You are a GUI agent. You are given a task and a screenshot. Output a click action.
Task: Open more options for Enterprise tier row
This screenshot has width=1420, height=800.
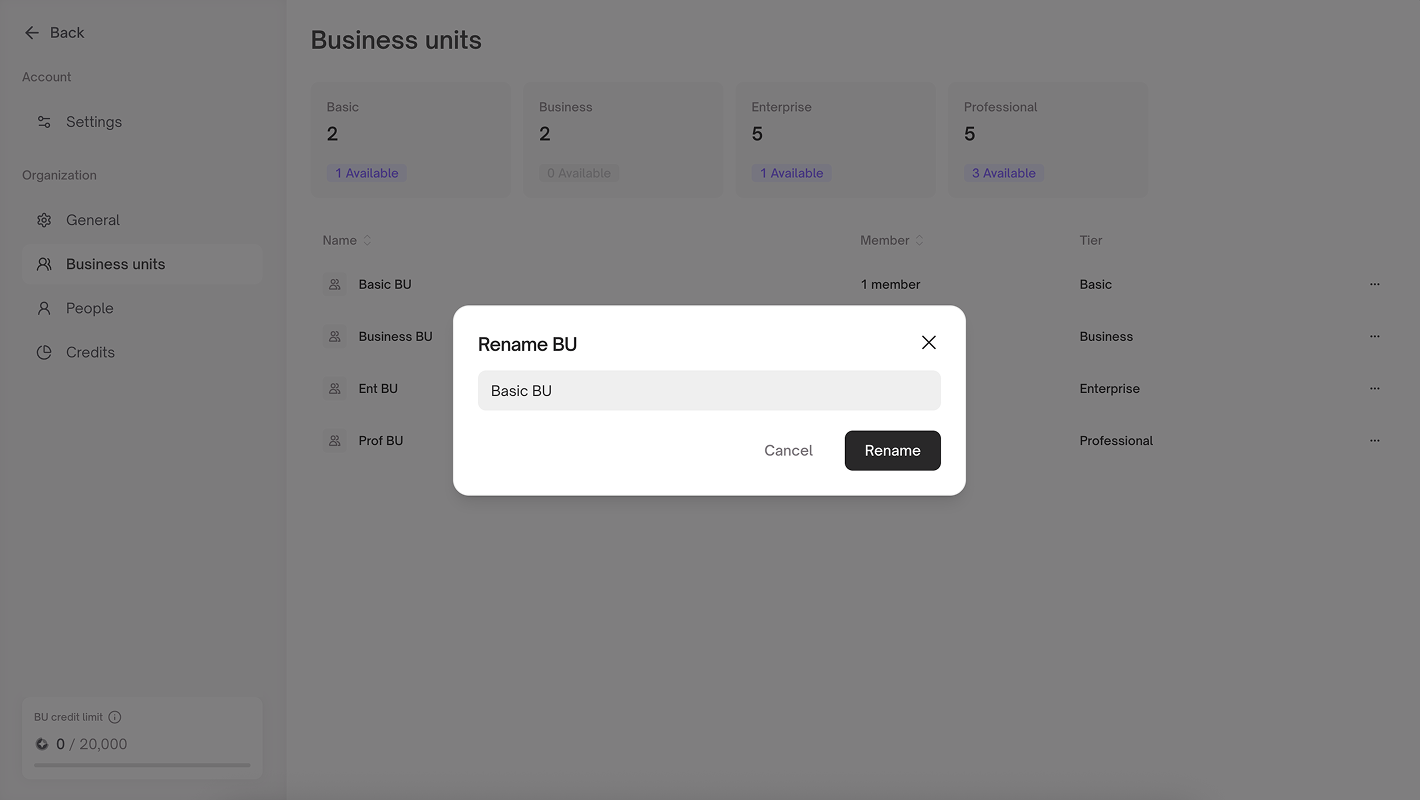point(1374,388)
